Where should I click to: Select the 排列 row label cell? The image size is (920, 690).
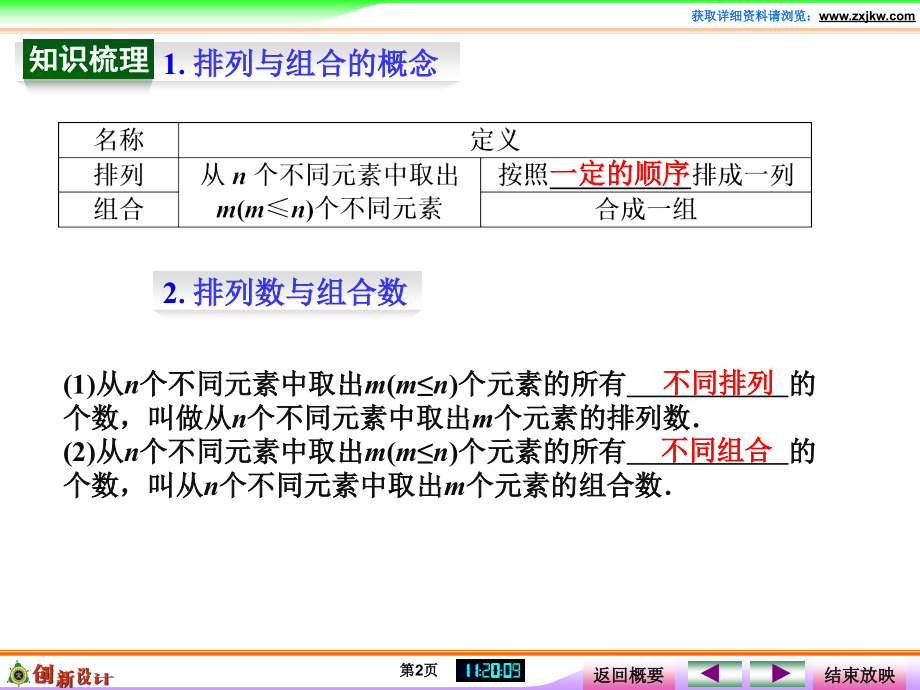pyautogui.click(x=118, y=175)
